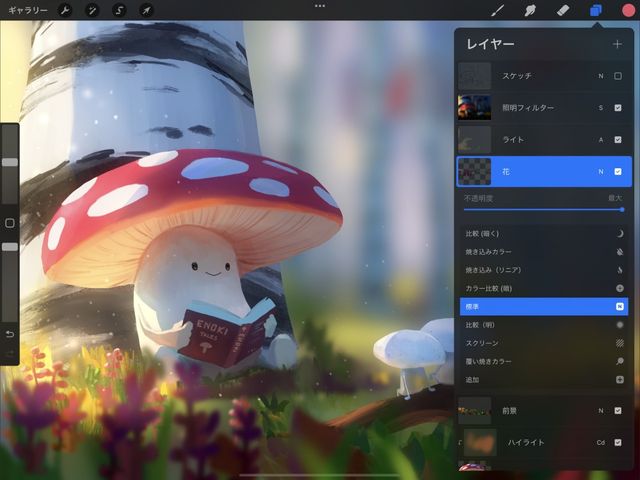Hide the 照明フィルター layer via checkbox

618,108
